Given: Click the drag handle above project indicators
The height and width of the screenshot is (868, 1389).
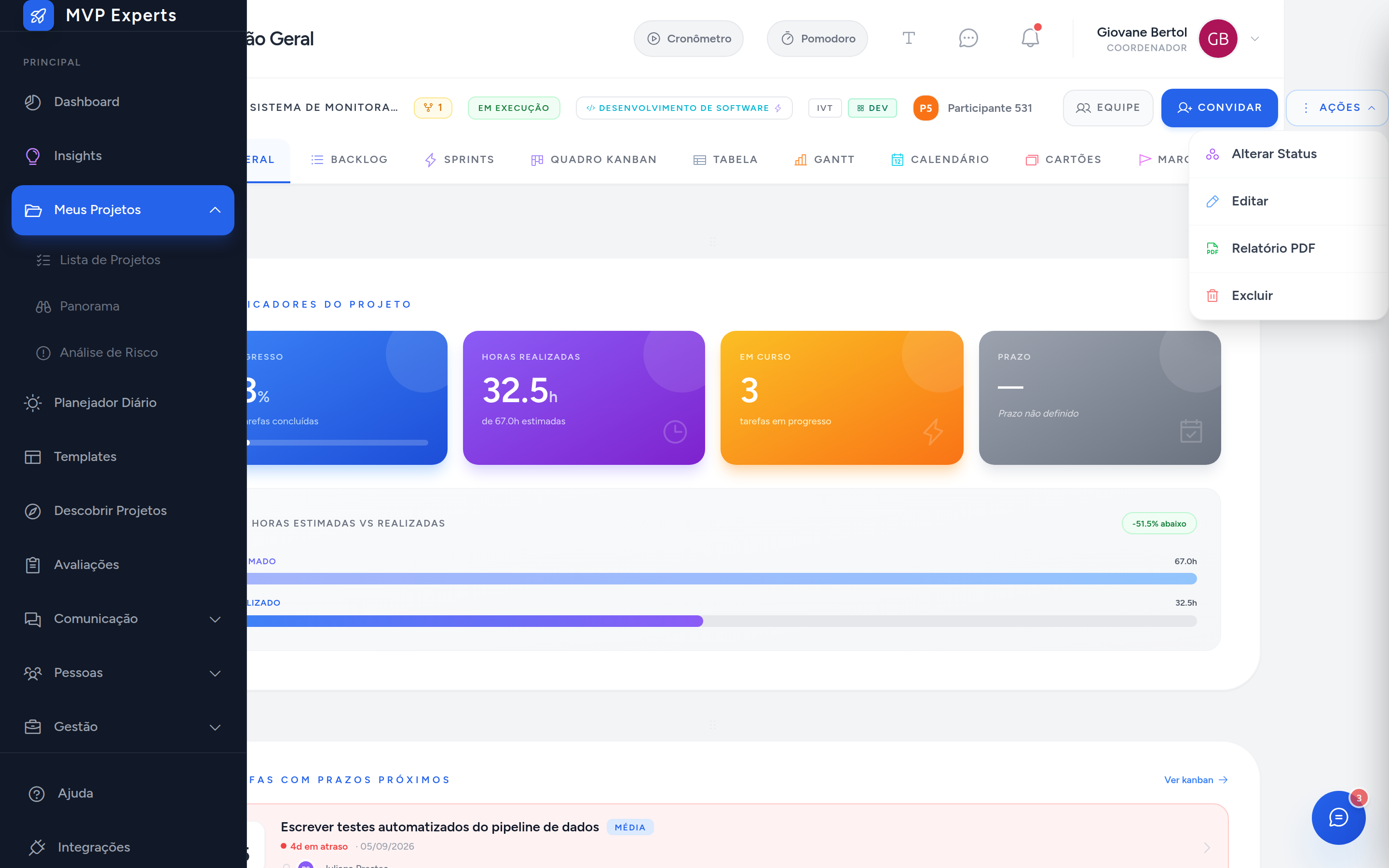Looking at the screenshot, I should tap(712, 242).
